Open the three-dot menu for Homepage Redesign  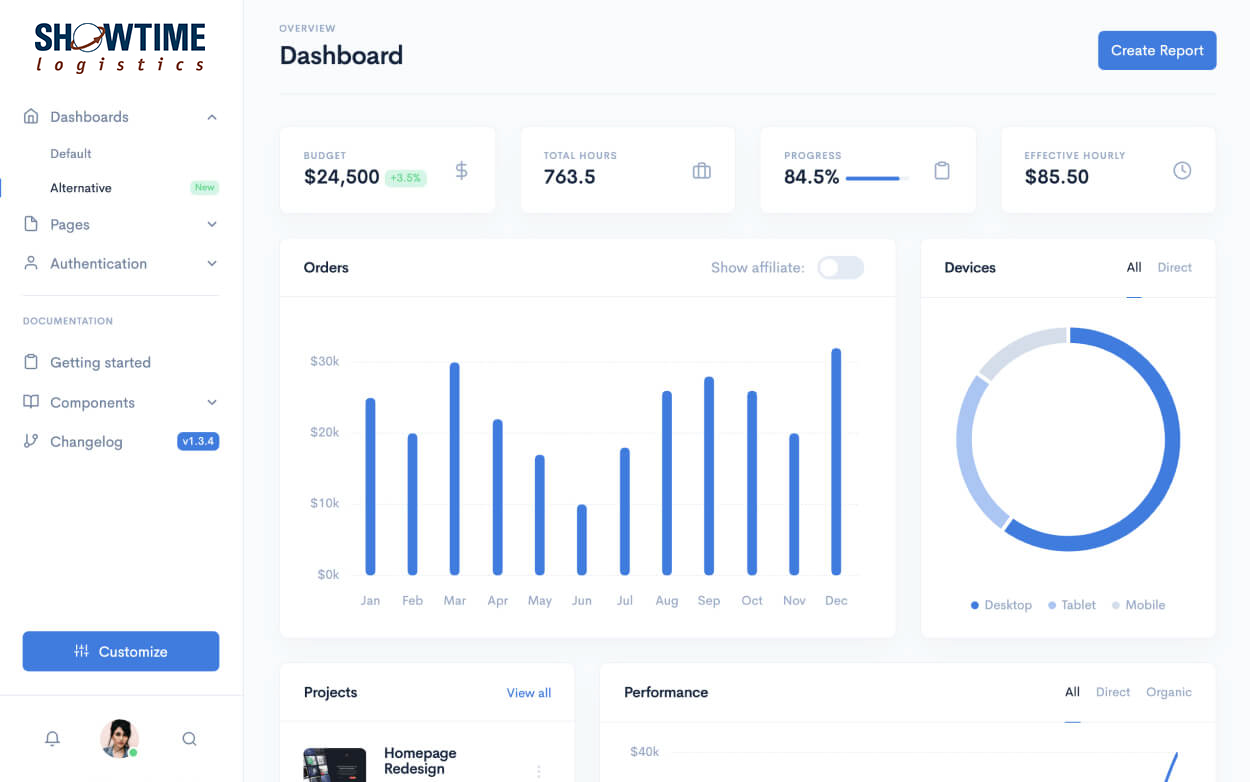tap(539, 771)
